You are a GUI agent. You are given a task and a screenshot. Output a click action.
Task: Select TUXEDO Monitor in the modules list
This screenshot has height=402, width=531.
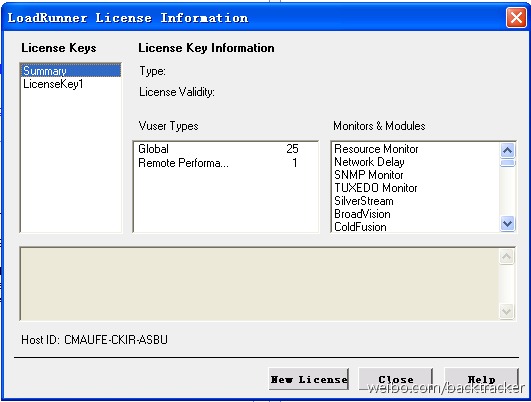(376, 188)
